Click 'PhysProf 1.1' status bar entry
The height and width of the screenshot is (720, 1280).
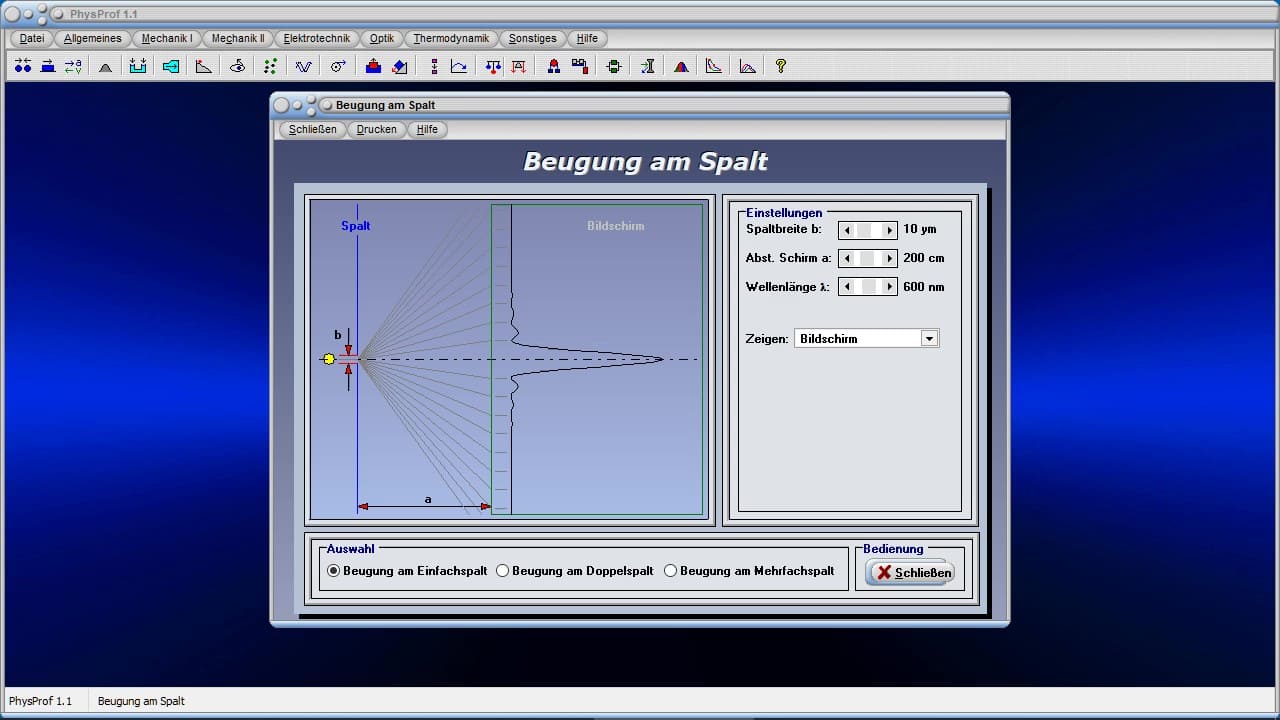tap(41, 701)
